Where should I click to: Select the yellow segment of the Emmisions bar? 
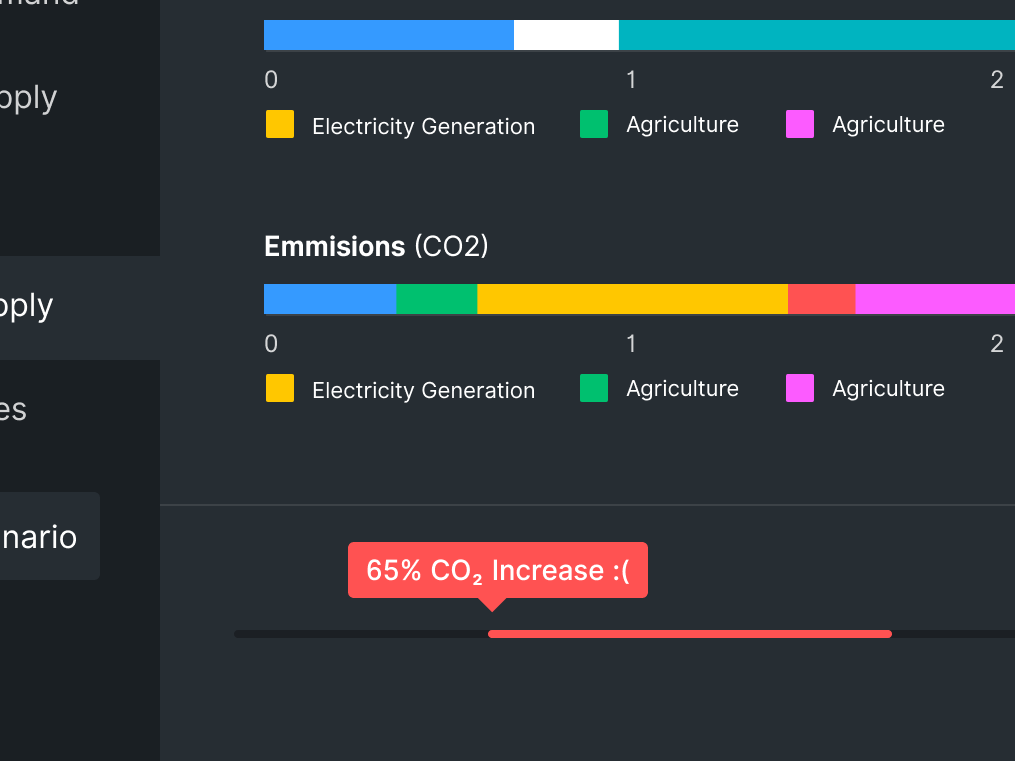click(x=632, y=298)
